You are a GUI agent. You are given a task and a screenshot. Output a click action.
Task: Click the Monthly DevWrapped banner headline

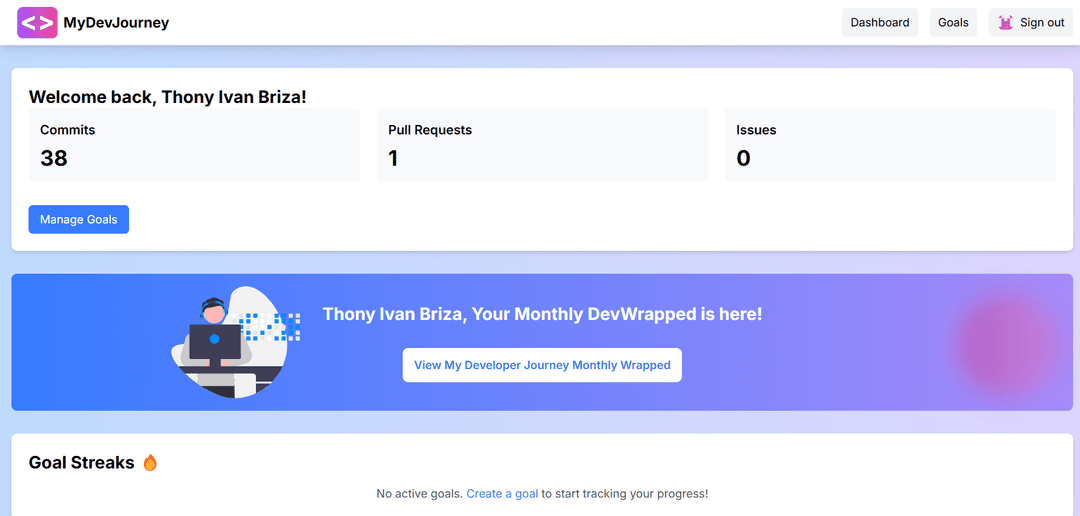point(542,314)
